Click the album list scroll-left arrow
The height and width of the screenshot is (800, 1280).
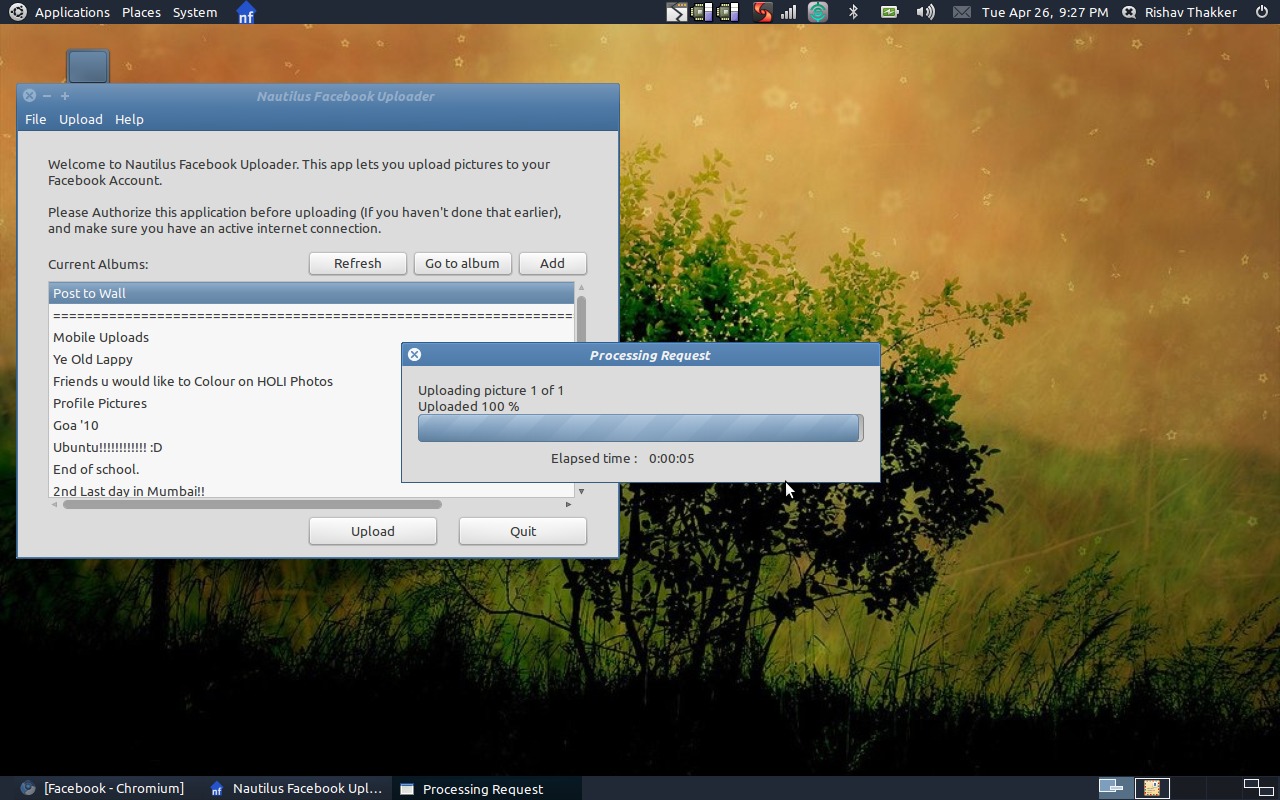pyautogui.click(x=55, y=504)
